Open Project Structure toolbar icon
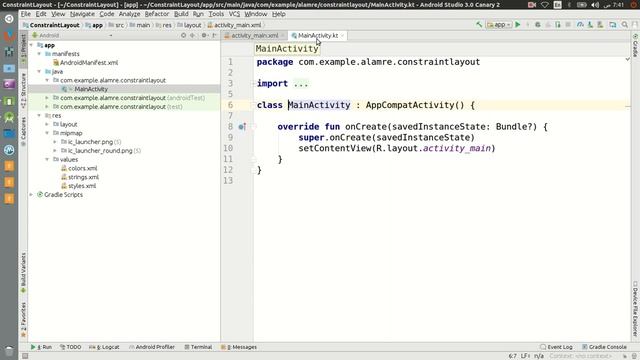 click(613, 25)
